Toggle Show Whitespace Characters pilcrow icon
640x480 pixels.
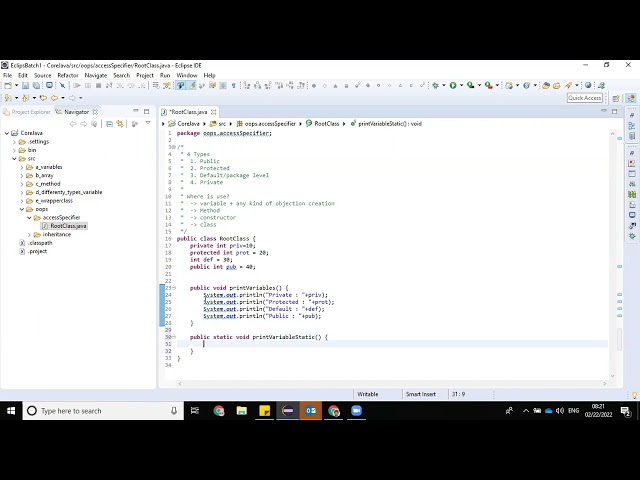coord(233,85)
